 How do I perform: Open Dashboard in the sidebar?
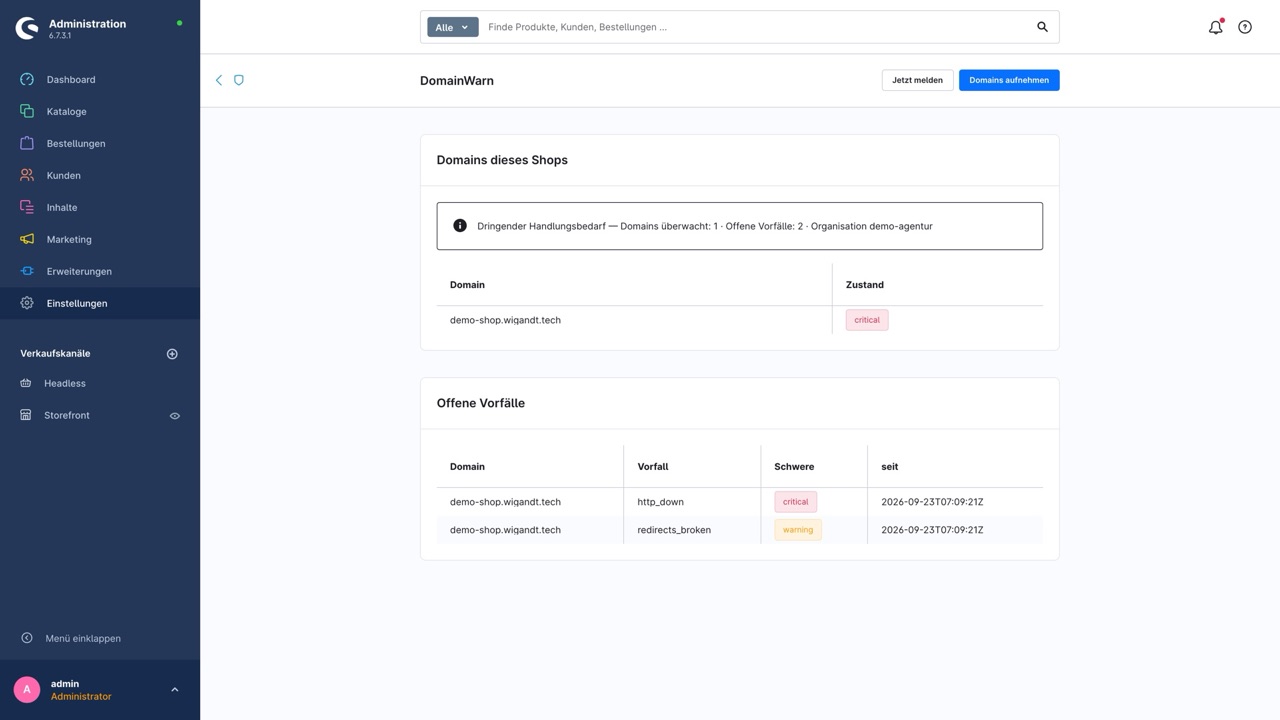(x=71, y=79)
